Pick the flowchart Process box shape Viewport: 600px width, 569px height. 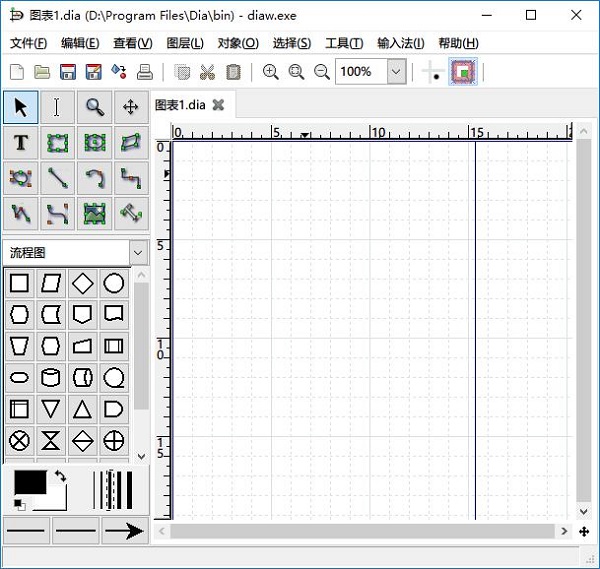click(19, 284)
